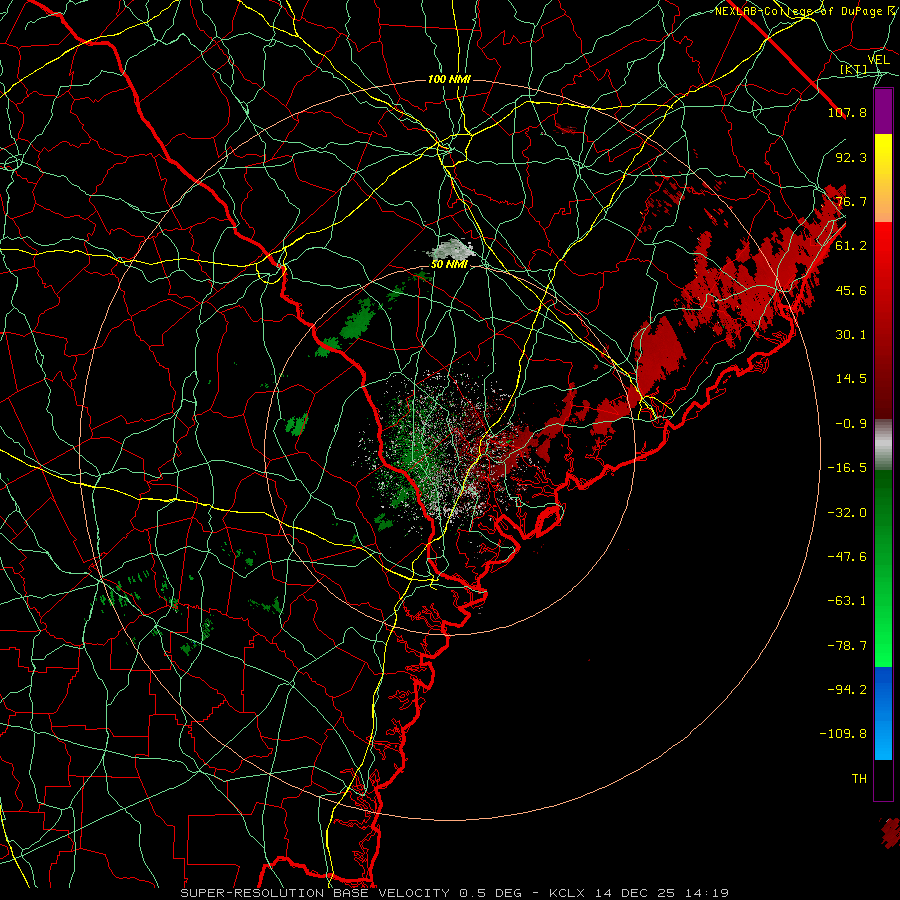The image size is (900, 900).
Task: Select the 30.1 value on velocity scale
Action: pos(851,335)
